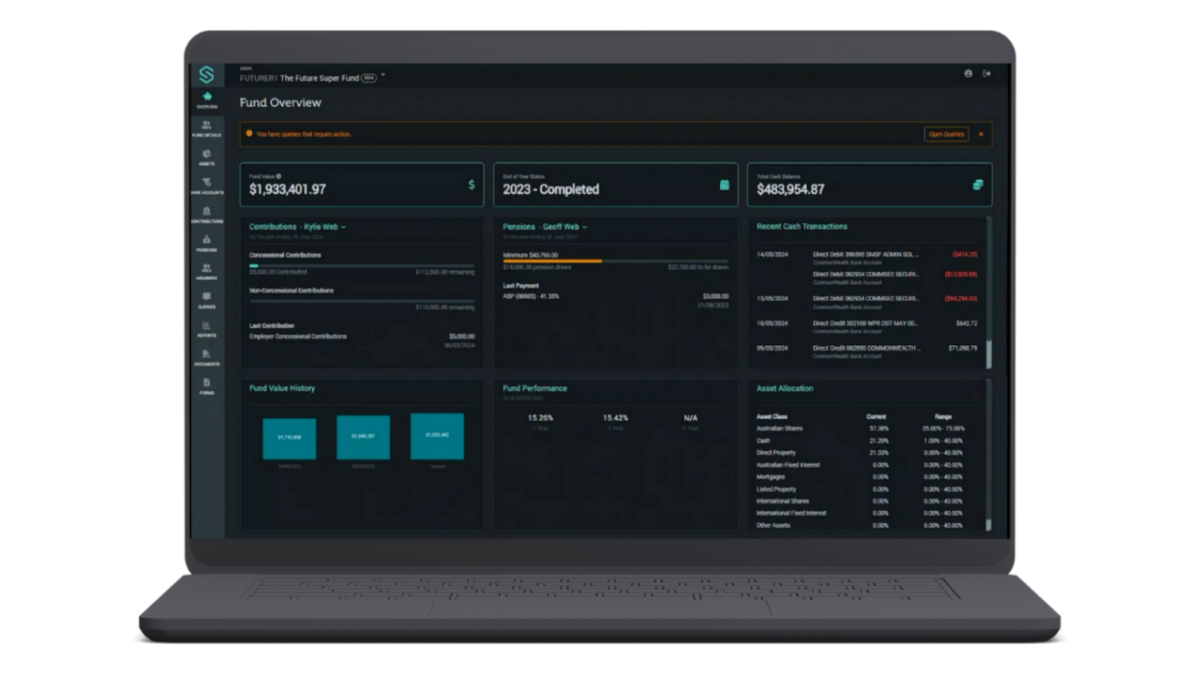1200x675 pixels.
Task: Open Queries from the sidebar
Action: coord(206,300)
